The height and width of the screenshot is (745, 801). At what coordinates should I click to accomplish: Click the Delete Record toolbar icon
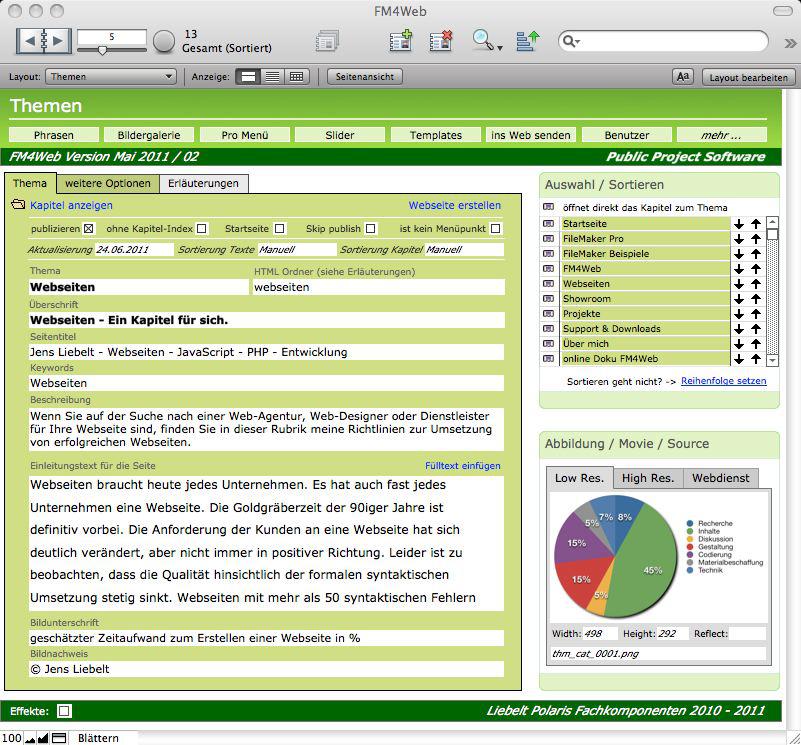tap(441, 41)
